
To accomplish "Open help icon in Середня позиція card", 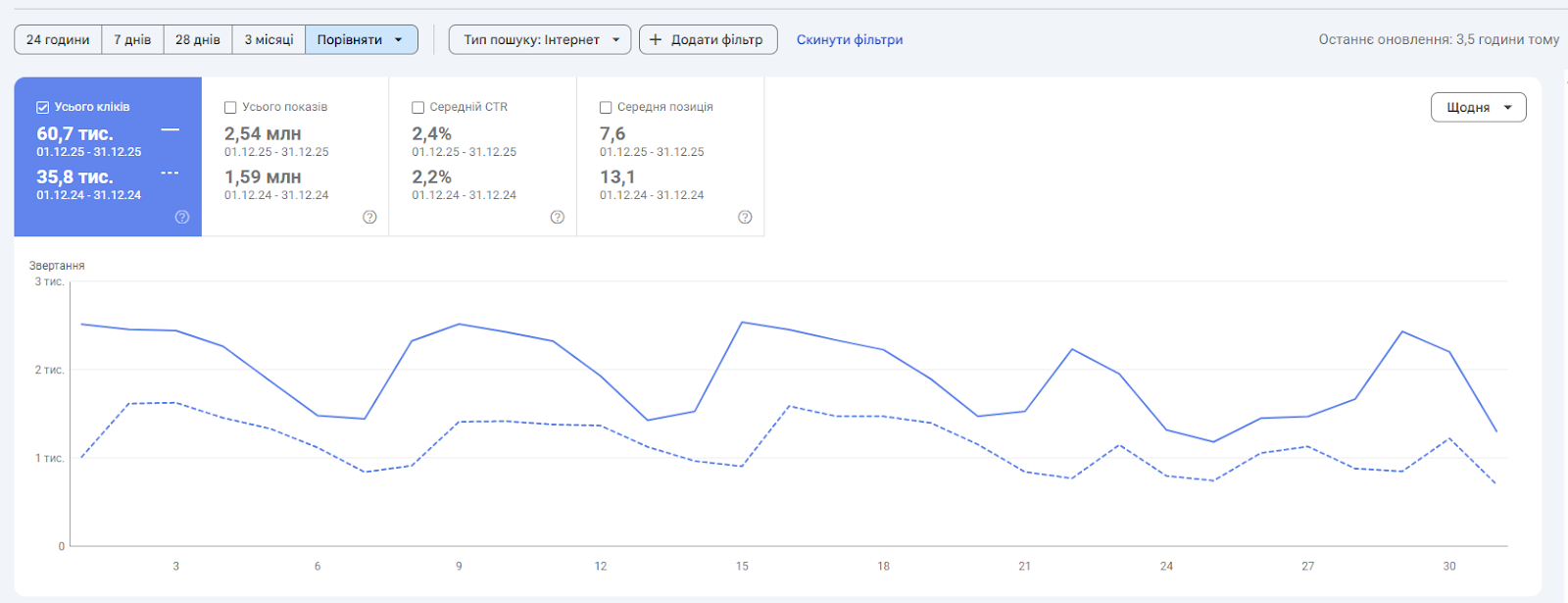I will click(x=745, y=217).
